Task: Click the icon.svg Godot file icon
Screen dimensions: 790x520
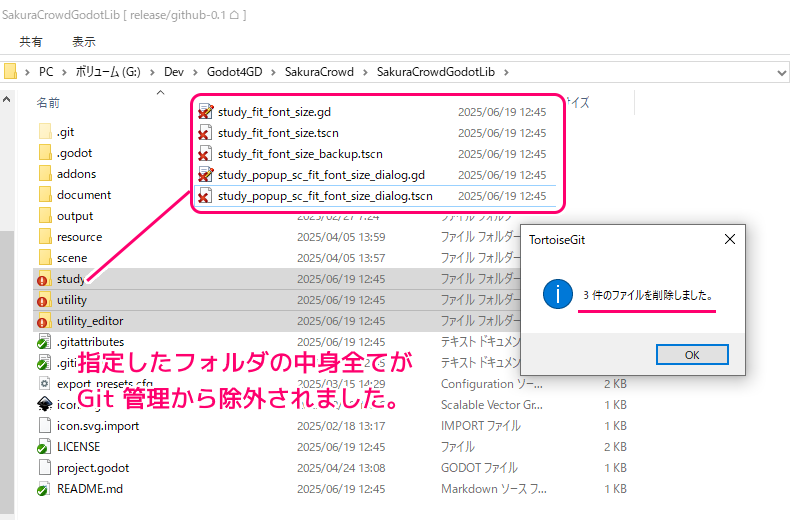Action: [43, 405]
